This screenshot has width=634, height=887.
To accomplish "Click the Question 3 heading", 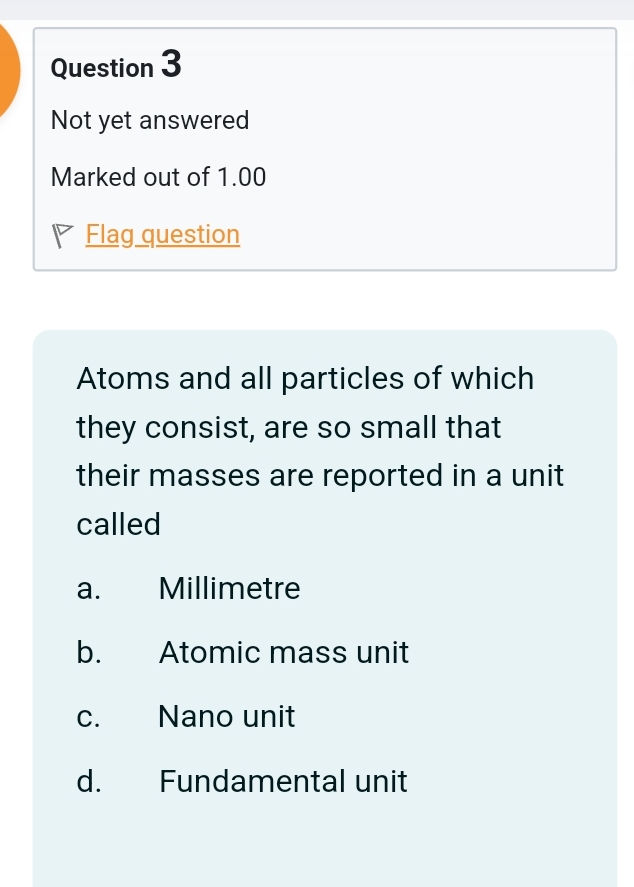I will click(115, 67).
